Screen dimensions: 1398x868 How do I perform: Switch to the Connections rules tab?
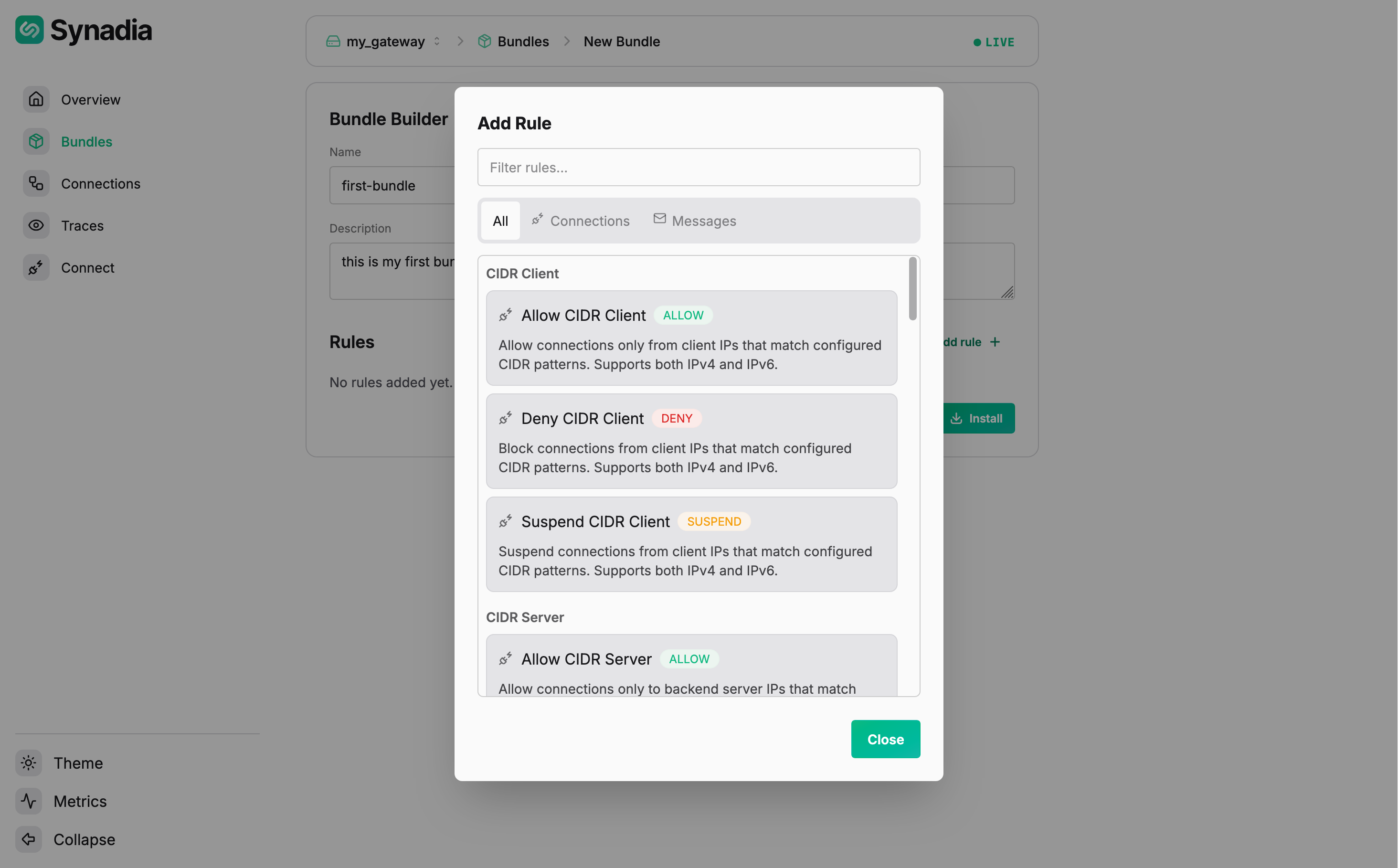[581, 221]
